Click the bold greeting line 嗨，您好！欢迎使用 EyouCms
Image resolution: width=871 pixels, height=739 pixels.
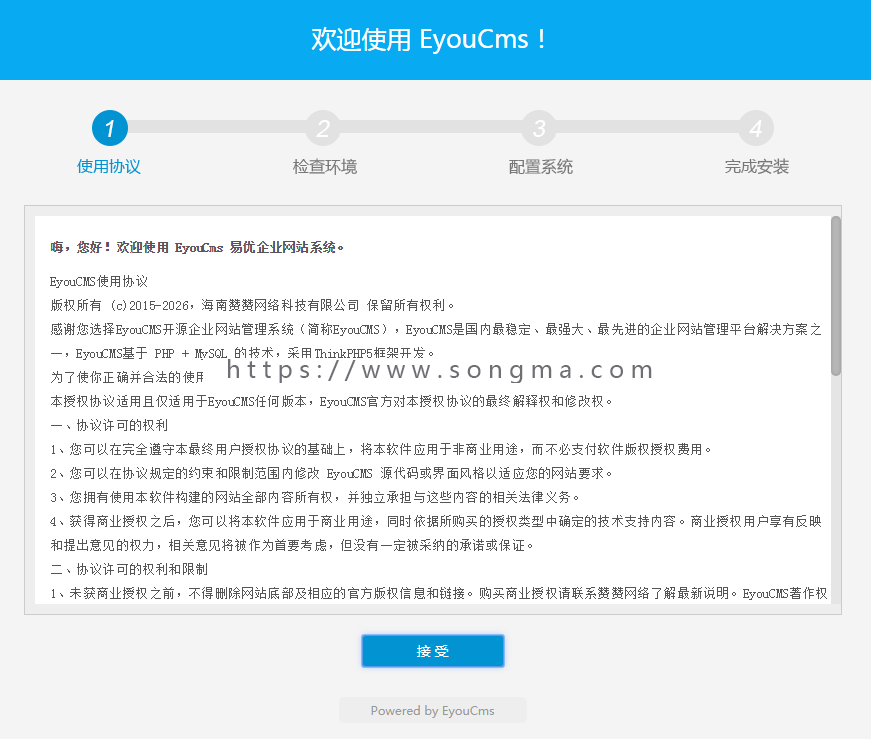[x=197, y=247]
